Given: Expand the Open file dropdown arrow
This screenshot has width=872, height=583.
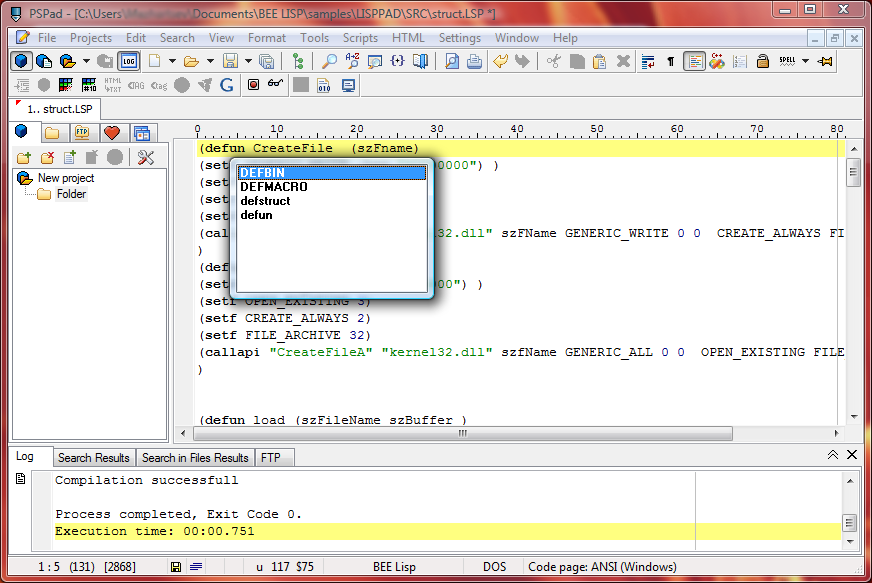Looking at the screenshot, I should click(209, 61).
